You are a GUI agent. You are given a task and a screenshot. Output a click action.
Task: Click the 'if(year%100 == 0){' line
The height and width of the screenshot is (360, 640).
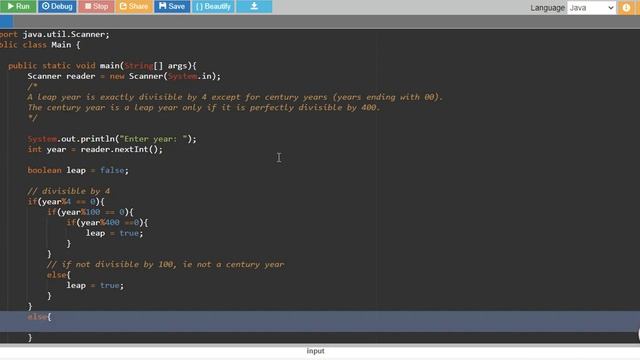(90, 212)
